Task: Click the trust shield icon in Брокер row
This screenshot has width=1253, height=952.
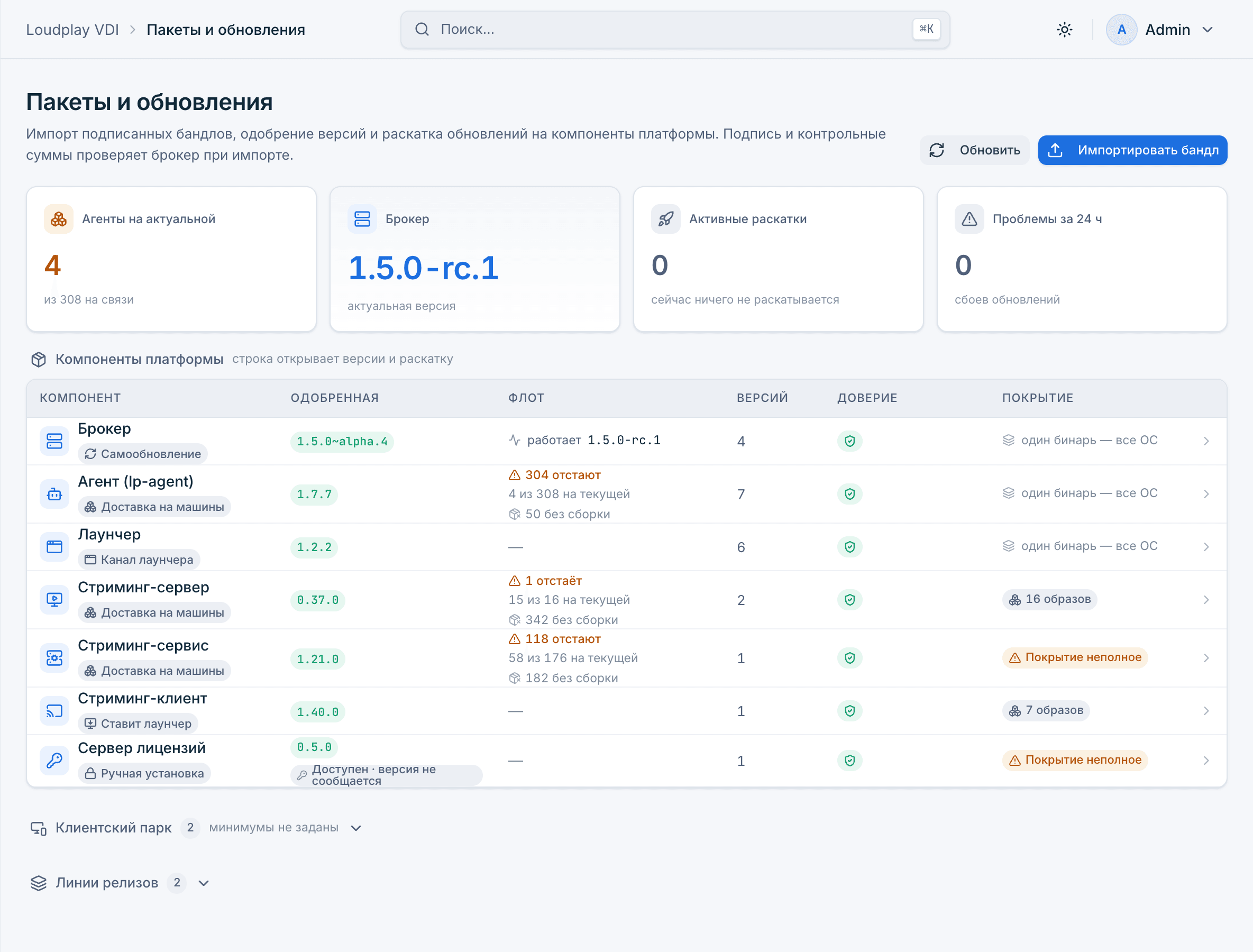Action: pyautogui.click(x=849, y=441)
